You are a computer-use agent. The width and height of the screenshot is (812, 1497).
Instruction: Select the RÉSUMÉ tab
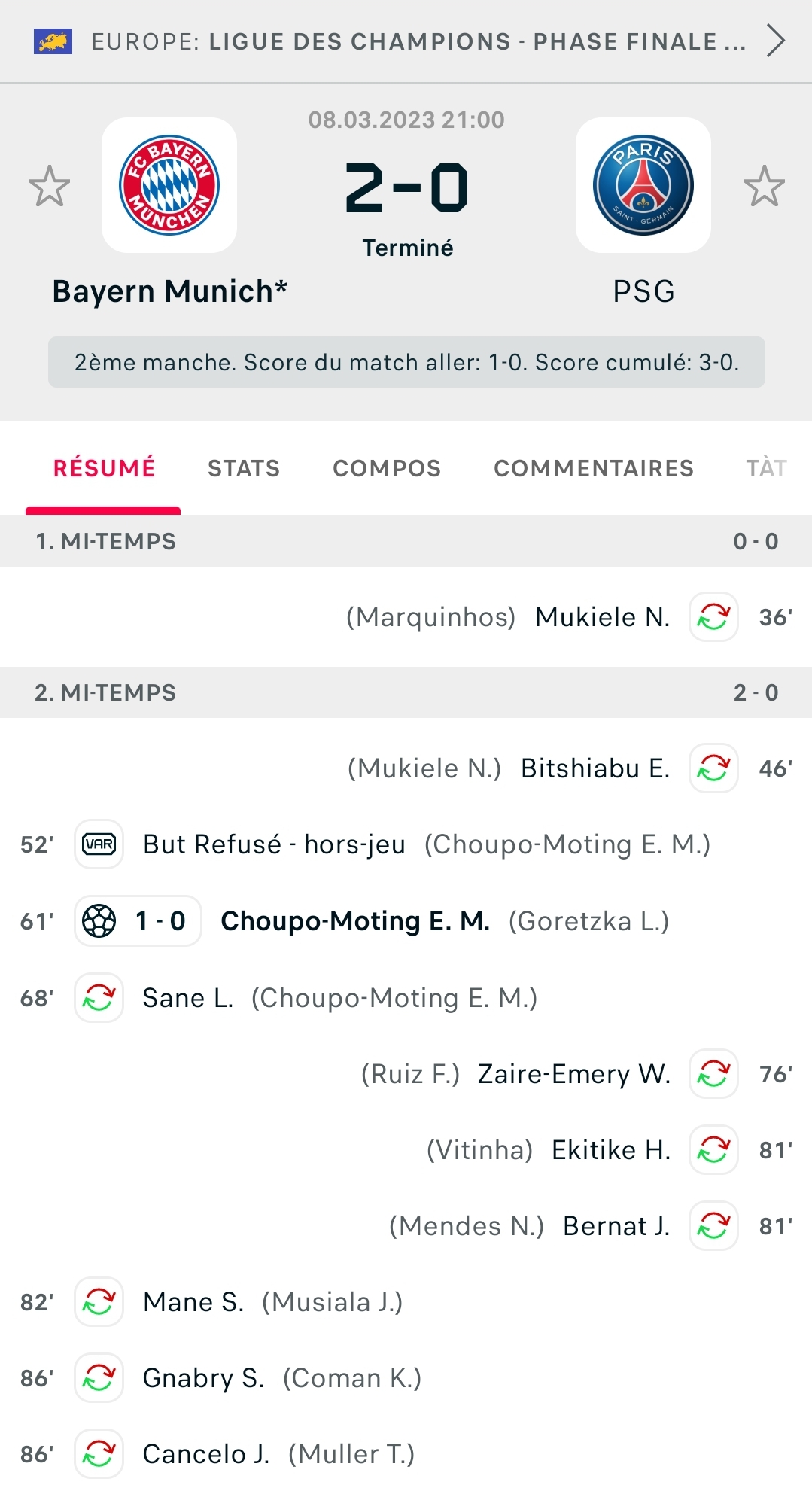[x=104, y=468]
